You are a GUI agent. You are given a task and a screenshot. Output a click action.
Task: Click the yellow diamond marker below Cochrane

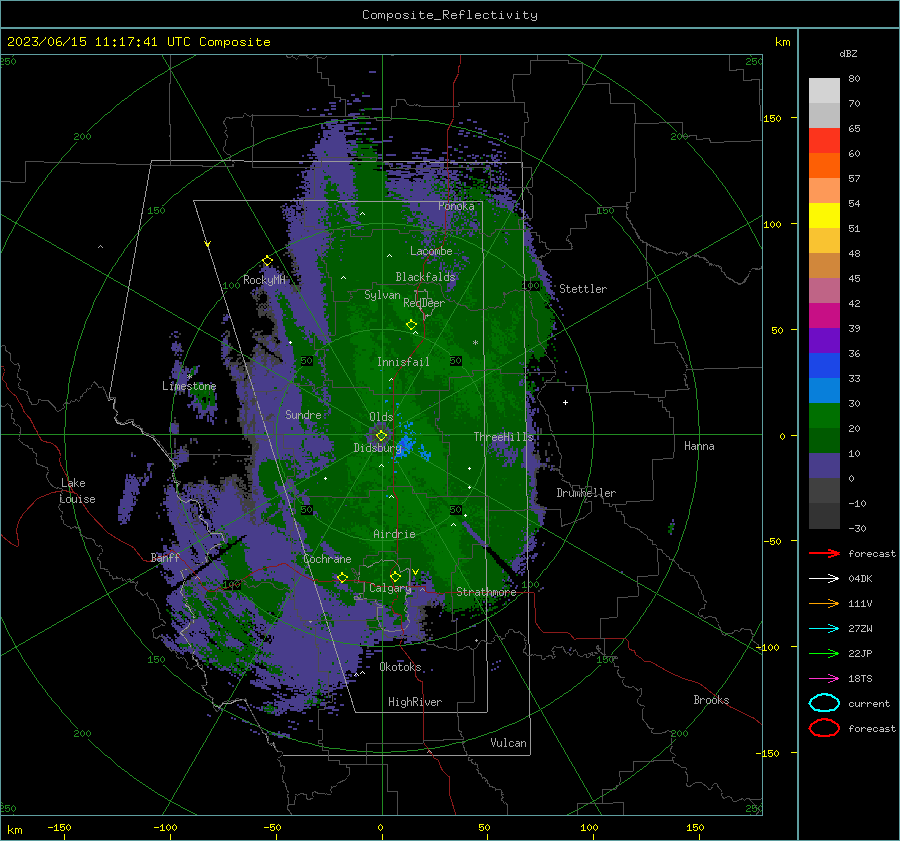[342, 577]
